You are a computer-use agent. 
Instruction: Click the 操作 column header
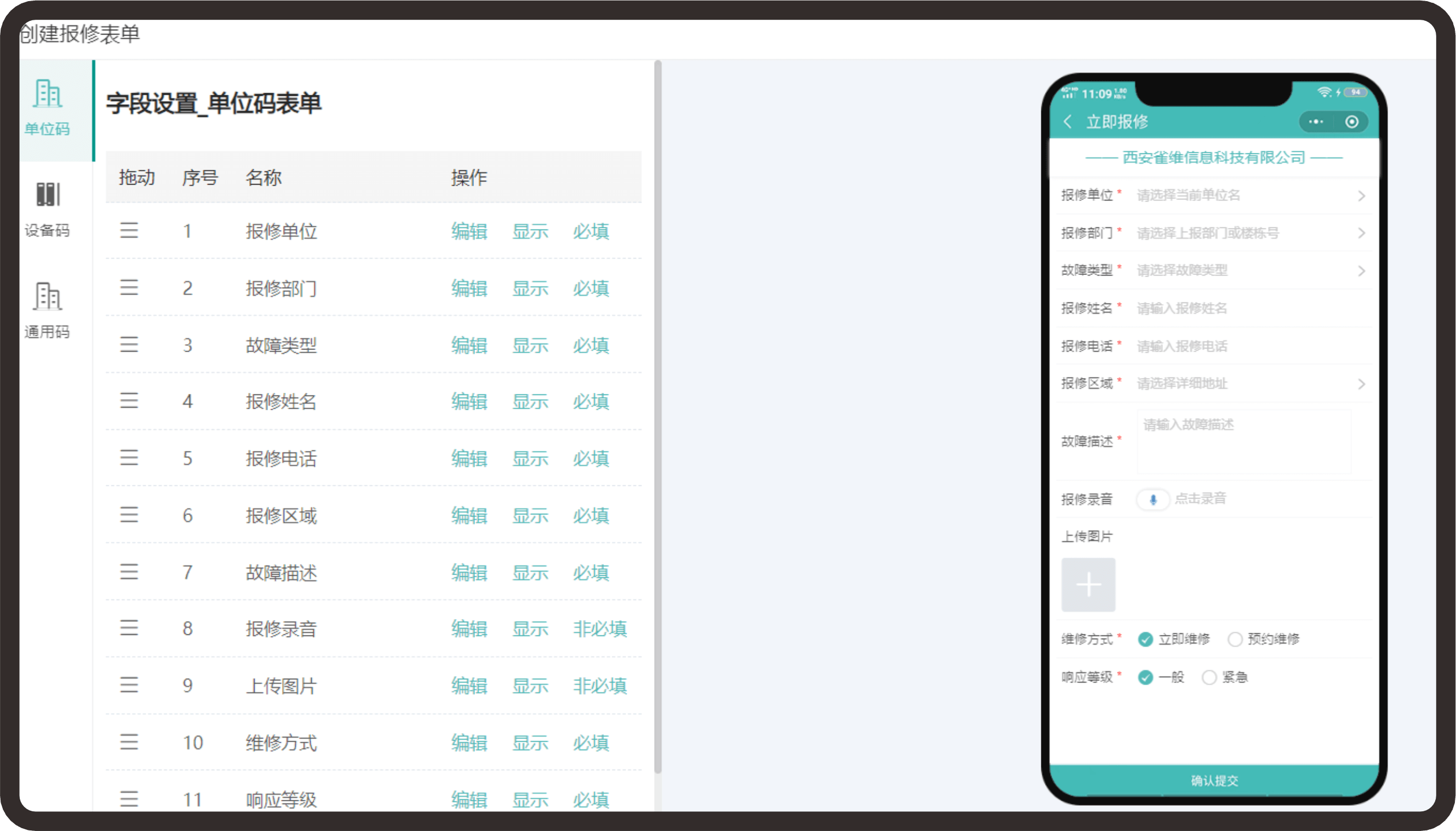click(x=469, y=177)
